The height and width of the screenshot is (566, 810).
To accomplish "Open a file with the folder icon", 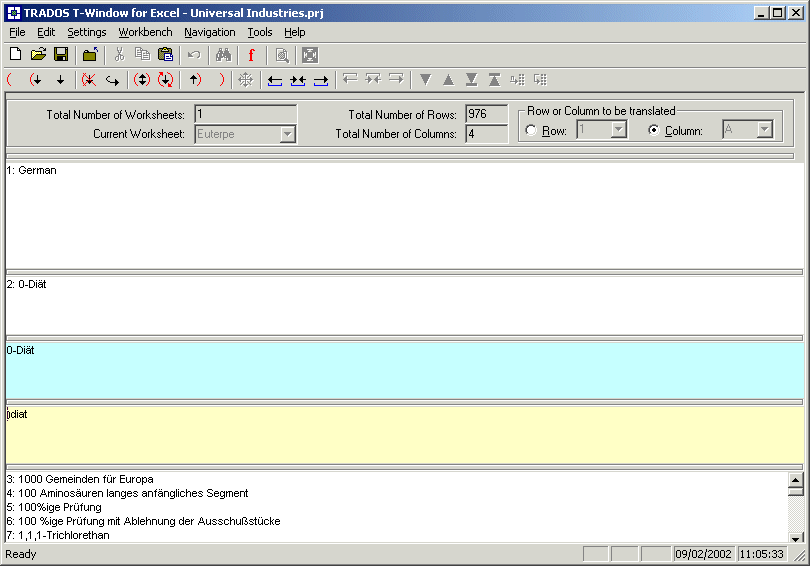I will (x=38, y=55).
